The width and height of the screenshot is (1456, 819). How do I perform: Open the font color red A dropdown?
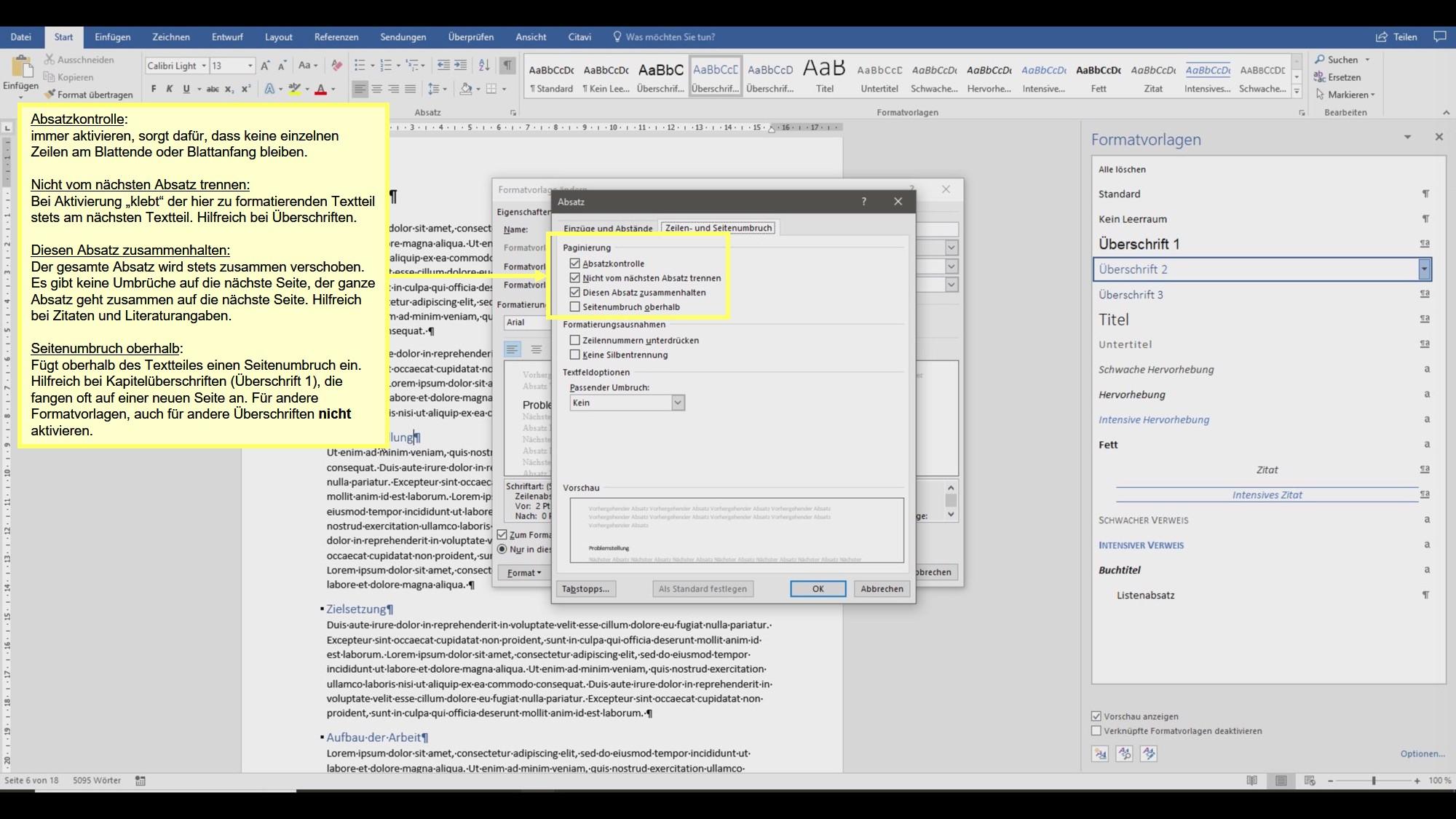coord(333,89)
